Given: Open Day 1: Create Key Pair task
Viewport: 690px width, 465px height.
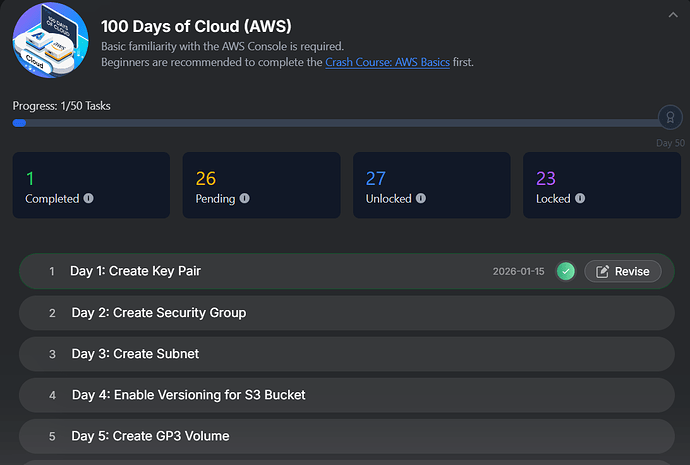Looking at the screenshot, I should (x=136, y=271).
